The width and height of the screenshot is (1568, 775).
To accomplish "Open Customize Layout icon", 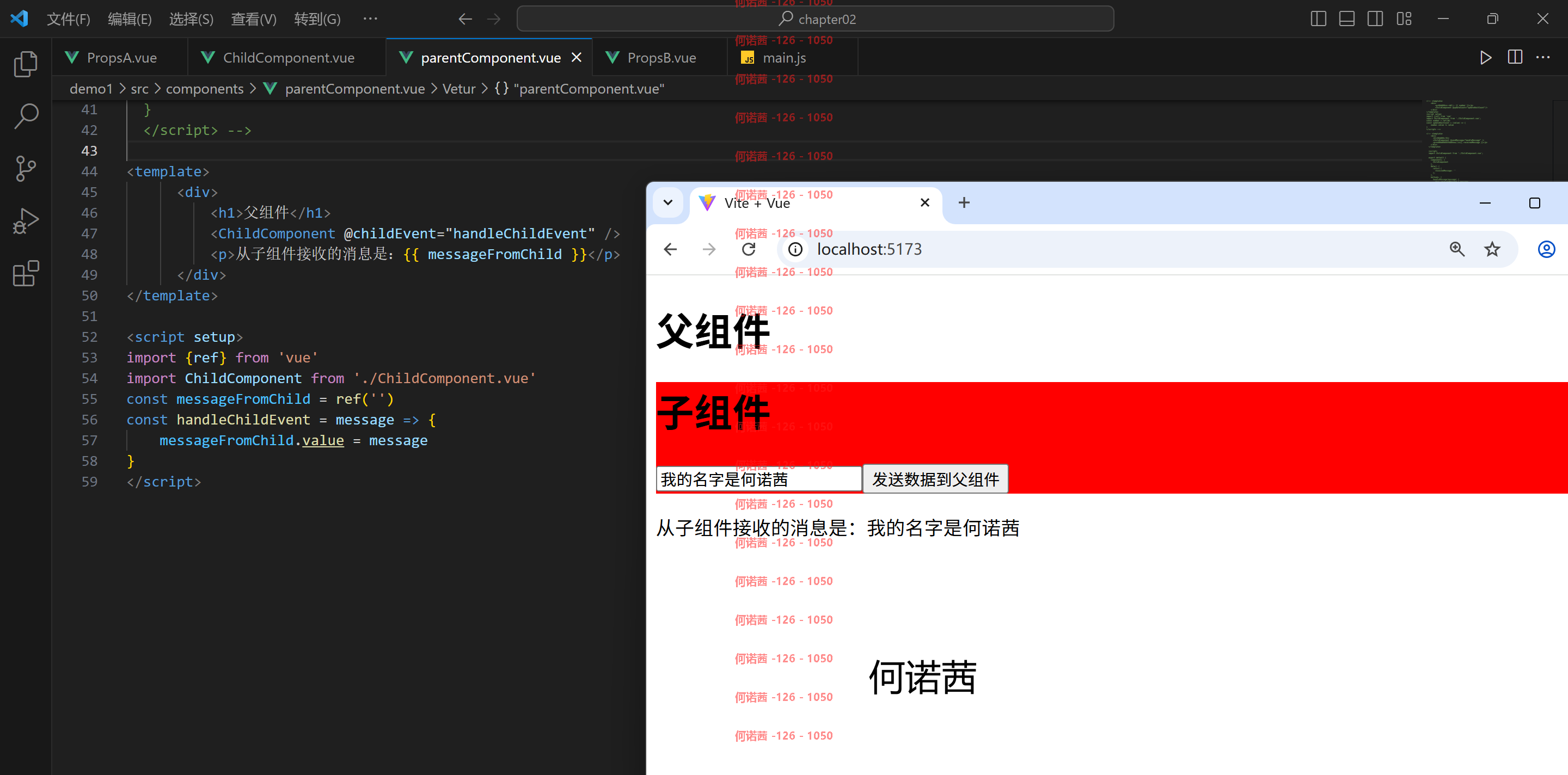I will pos(1404,19).
